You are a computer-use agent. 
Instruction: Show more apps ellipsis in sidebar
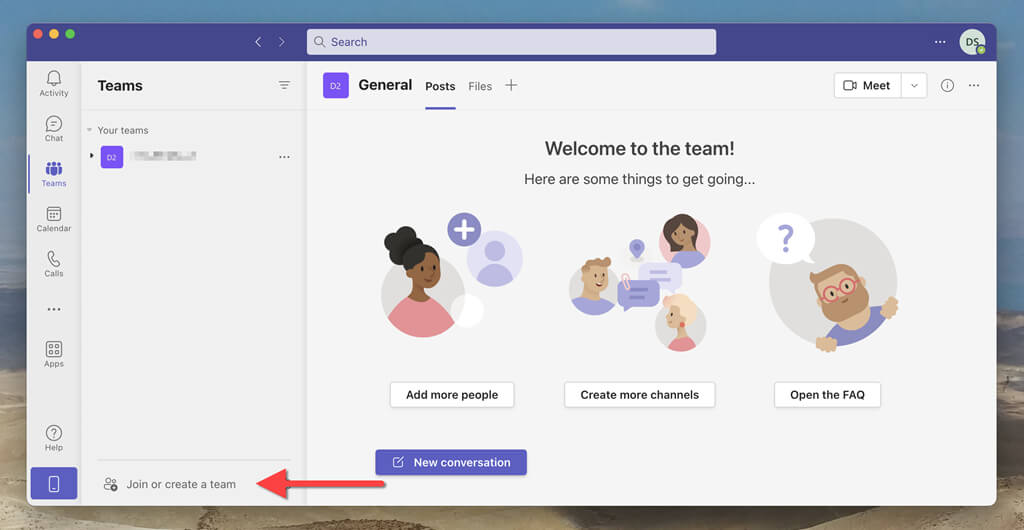[54, 309]
